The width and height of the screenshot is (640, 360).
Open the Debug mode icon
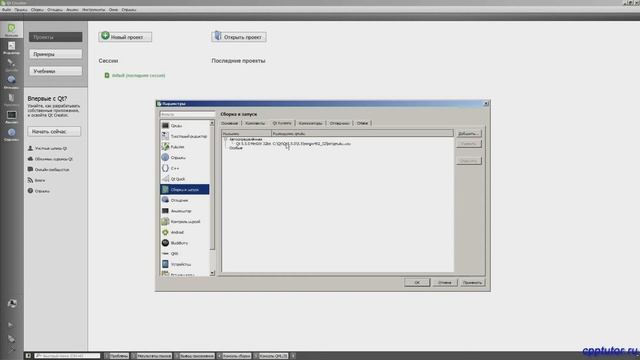(x=11, y=82)
